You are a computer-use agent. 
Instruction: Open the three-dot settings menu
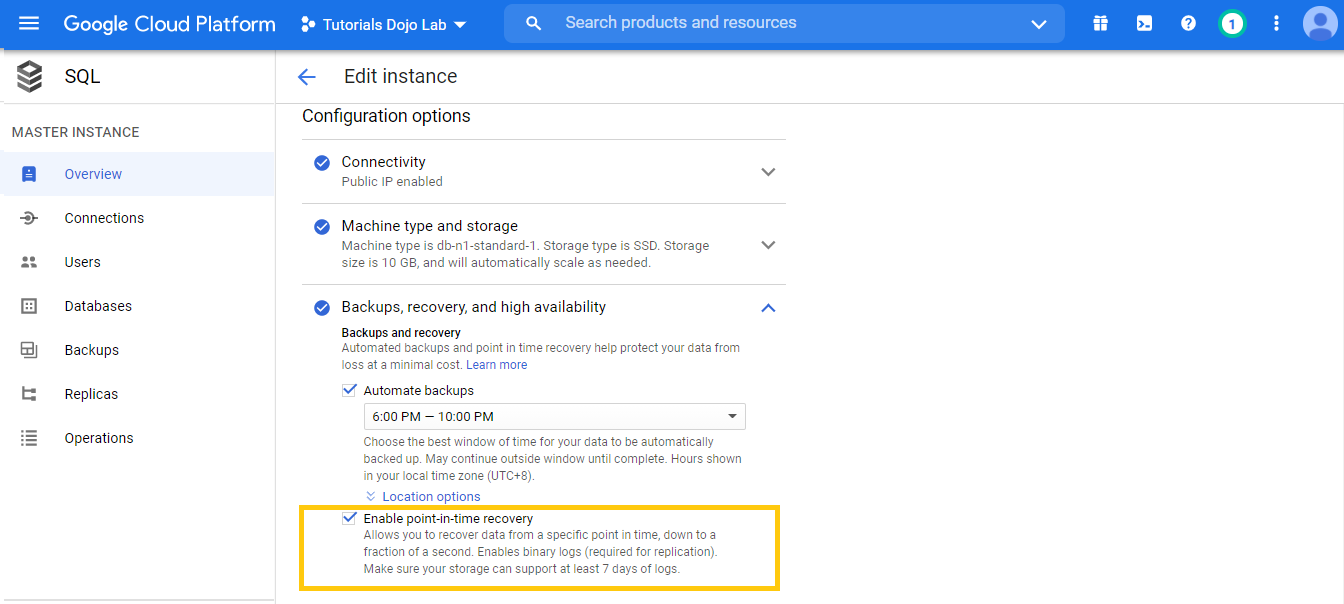(1276, 23)
